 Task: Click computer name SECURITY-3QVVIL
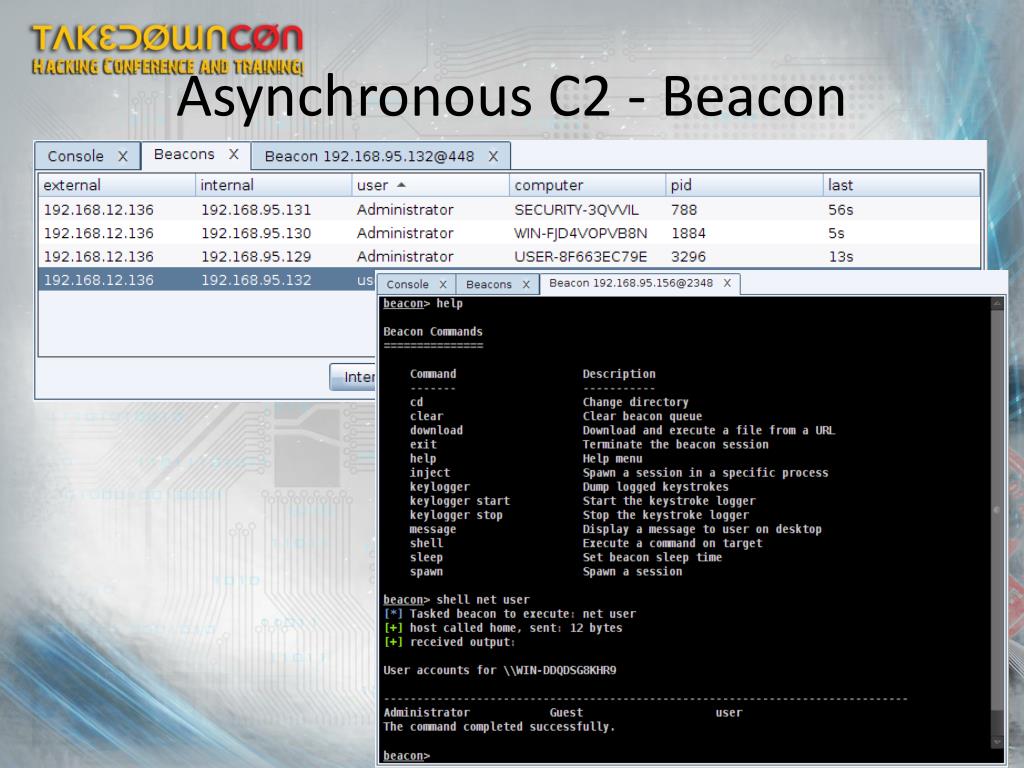click(577, 210)
